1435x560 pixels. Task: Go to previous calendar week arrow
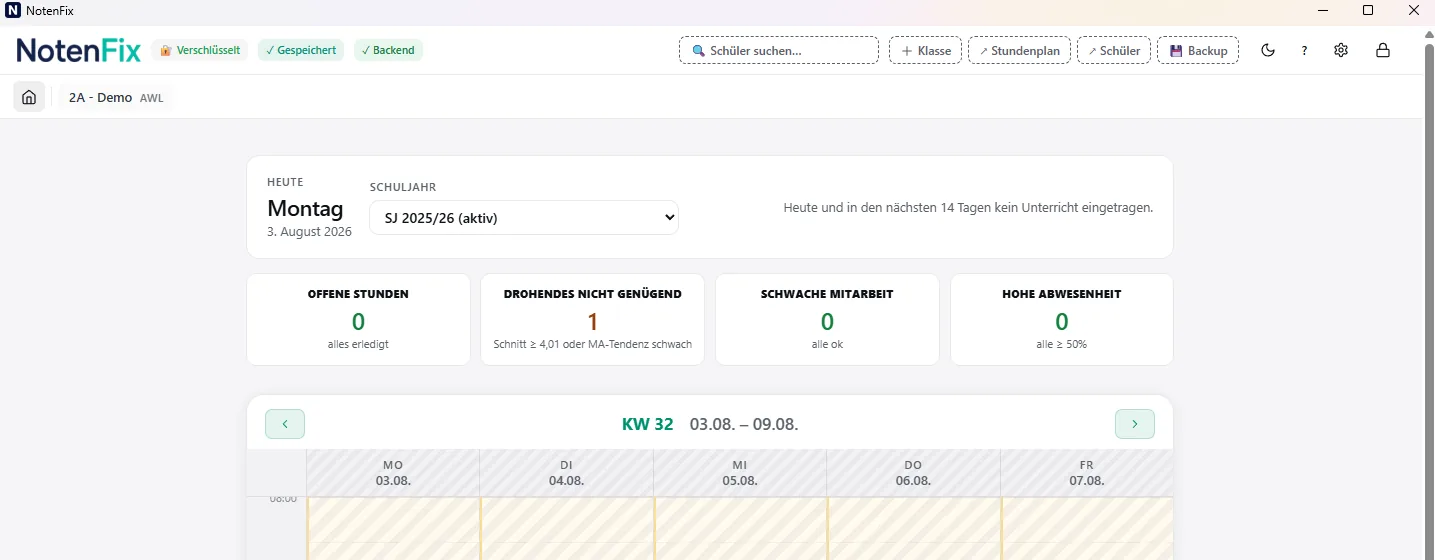coord(285,424)
